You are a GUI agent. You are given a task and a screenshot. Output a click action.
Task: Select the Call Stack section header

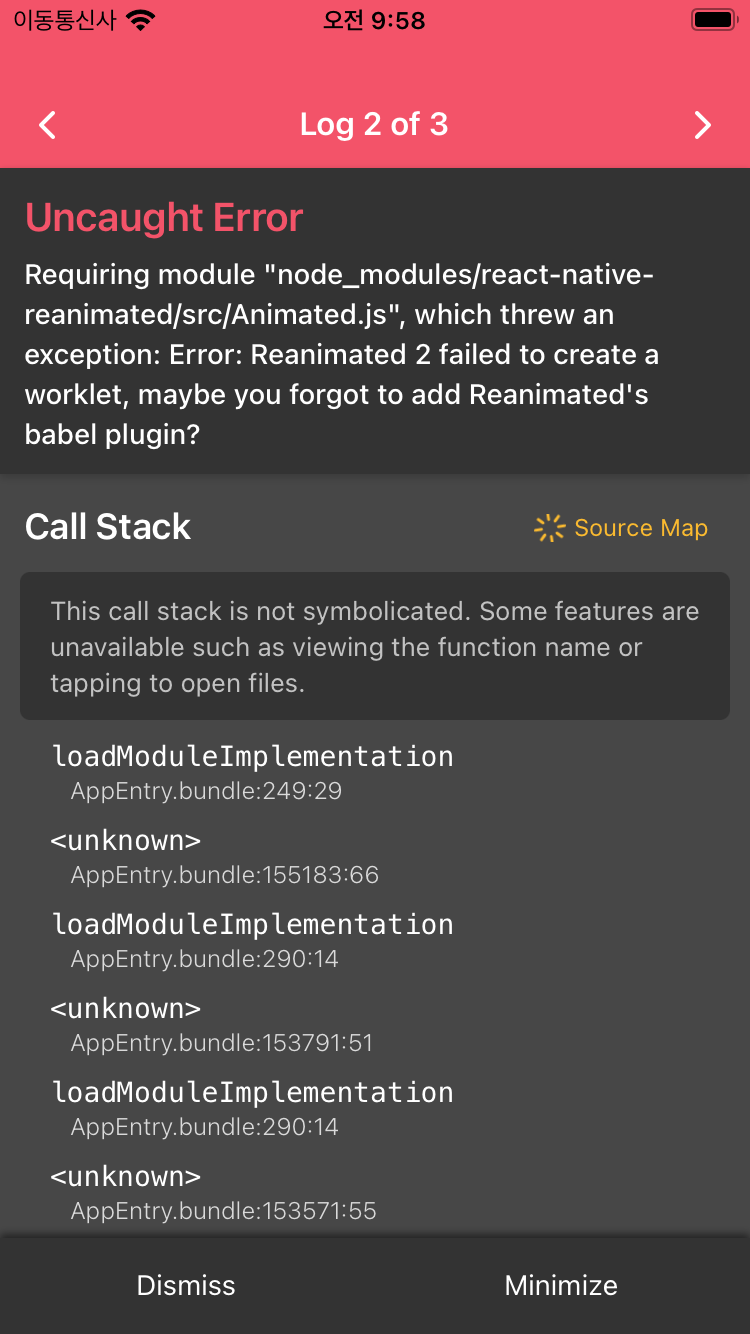pos(107,527)
